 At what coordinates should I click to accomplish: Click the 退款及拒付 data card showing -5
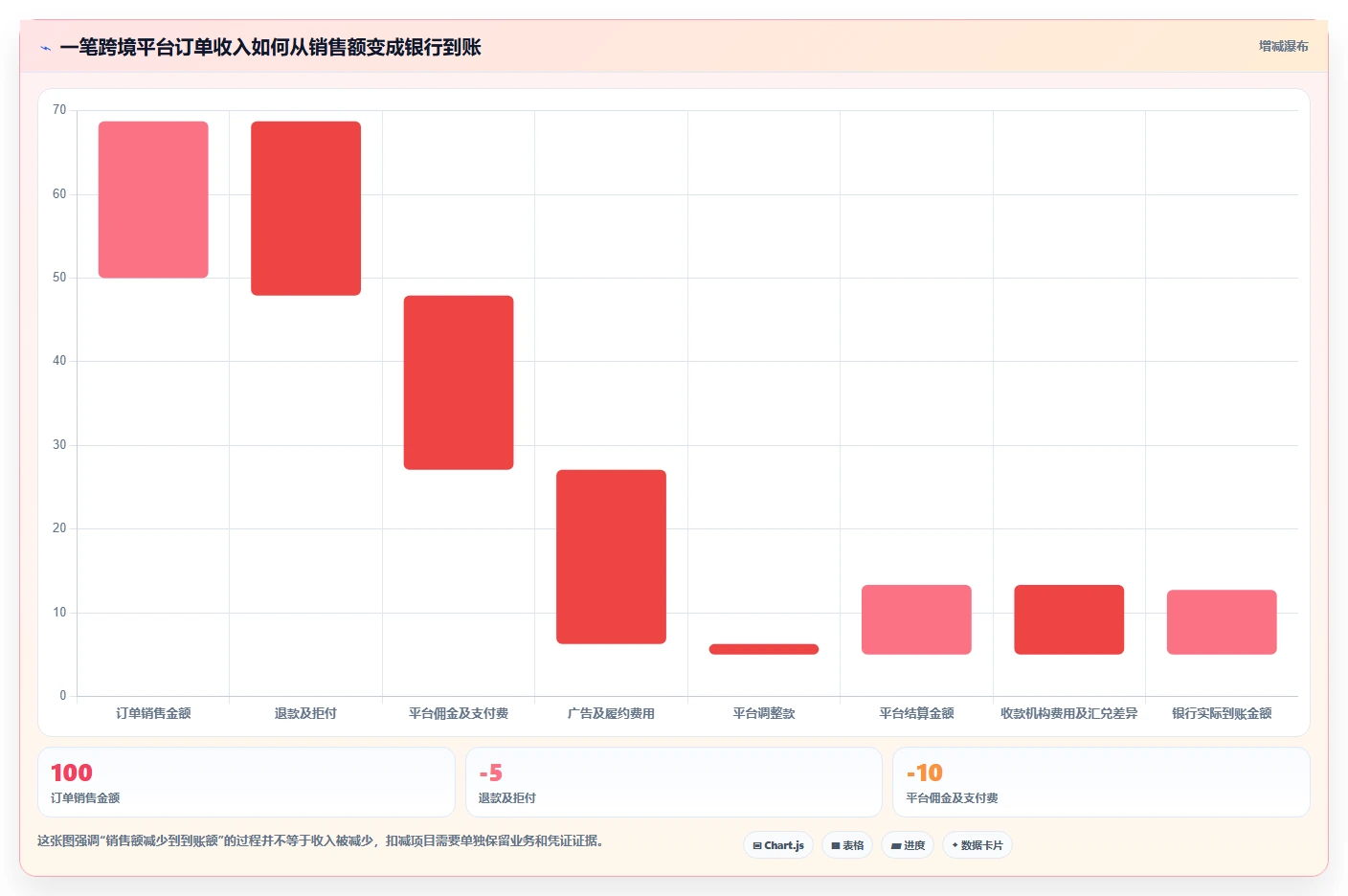point(674,782)
